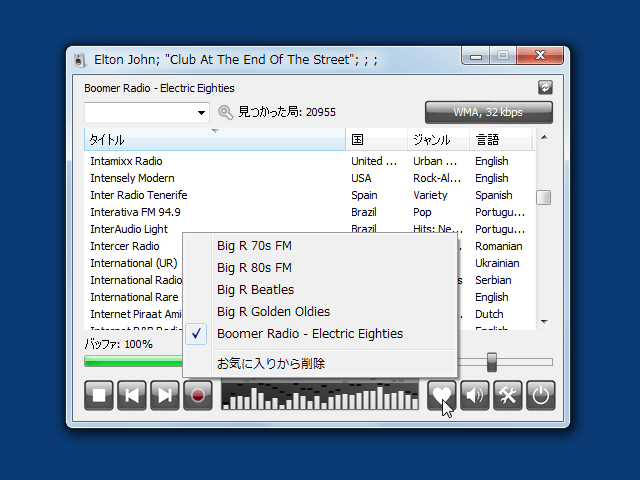Click the USA country cell
The image size is (640, 480).
click(361, 178)
